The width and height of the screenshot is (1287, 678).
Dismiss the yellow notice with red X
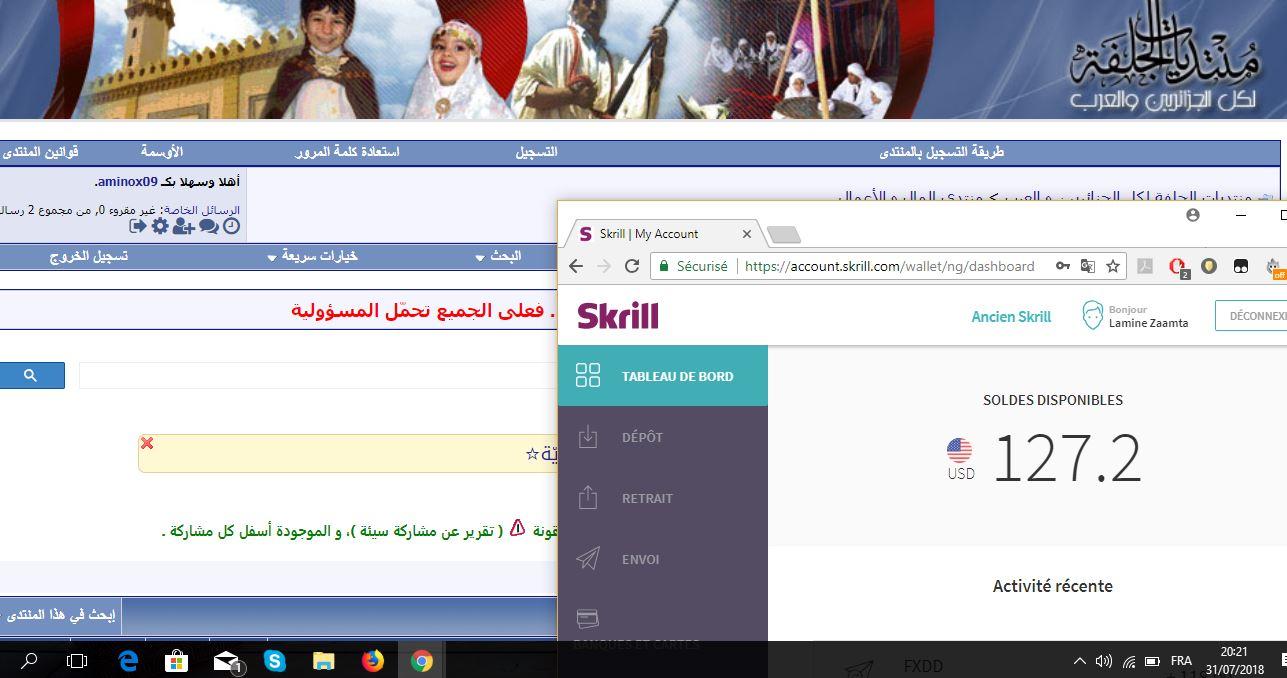147,443
